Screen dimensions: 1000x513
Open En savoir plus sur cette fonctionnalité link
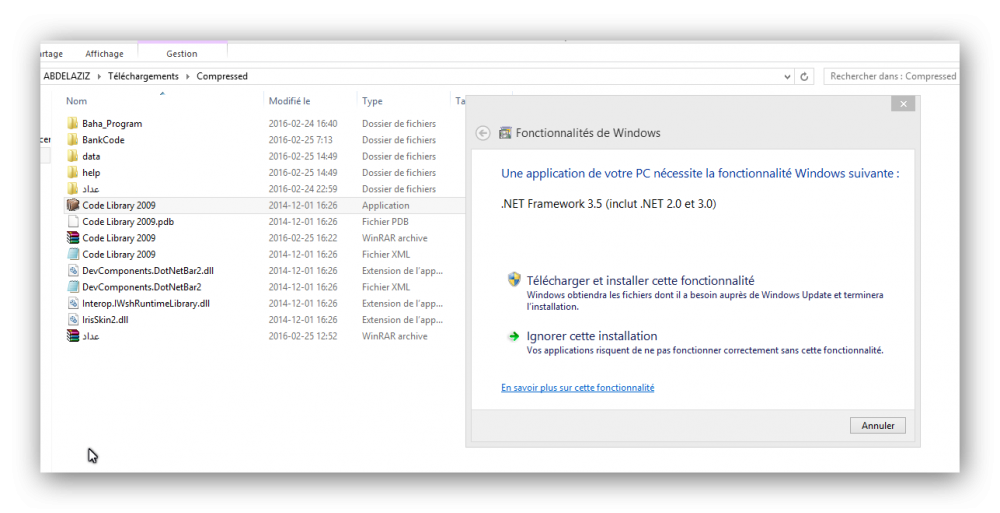click(x=577, y=387)
